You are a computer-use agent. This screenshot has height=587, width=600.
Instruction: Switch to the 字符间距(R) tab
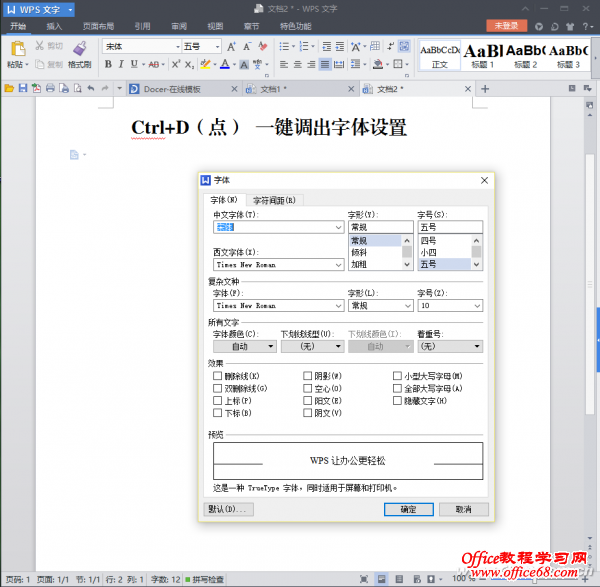(x=274, y=200)
